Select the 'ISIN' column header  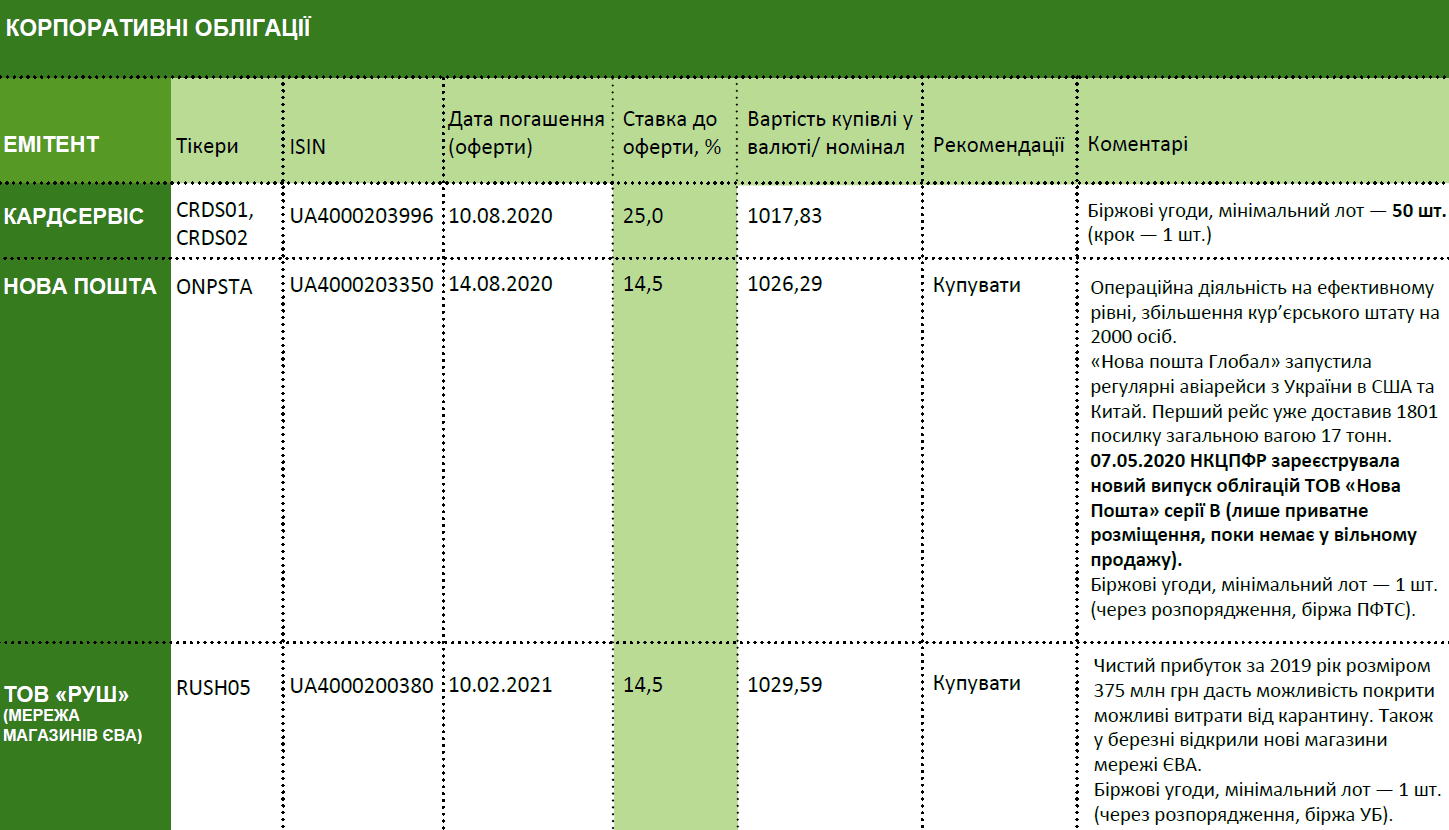pyautogui.click(x=308, y=146)
